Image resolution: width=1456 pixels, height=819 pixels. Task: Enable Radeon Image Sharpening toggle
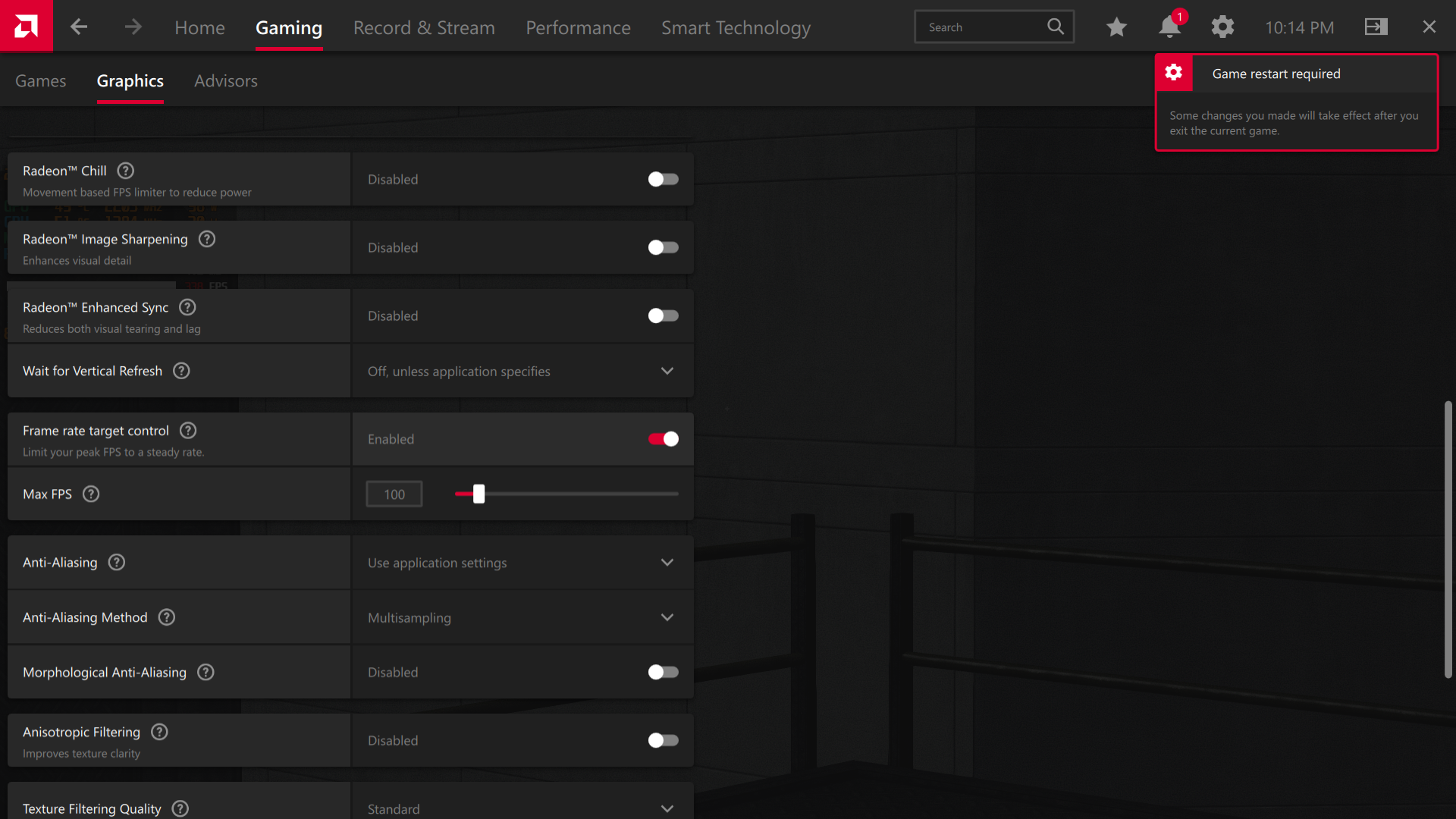coord(663,247)
